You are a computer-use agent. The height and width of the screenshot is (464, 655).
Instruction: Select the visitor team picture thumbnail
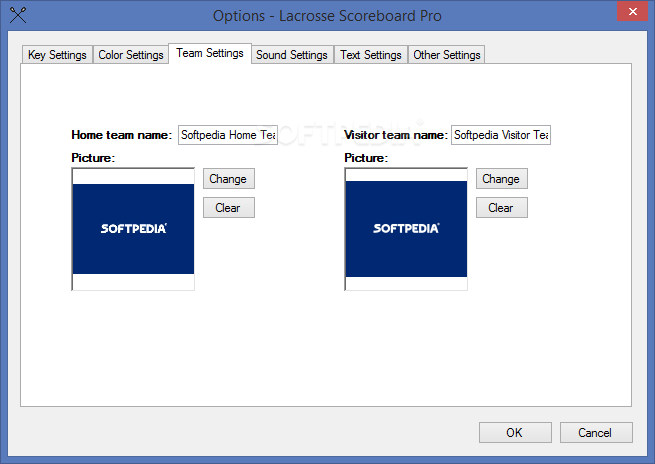tap(406, 229)
